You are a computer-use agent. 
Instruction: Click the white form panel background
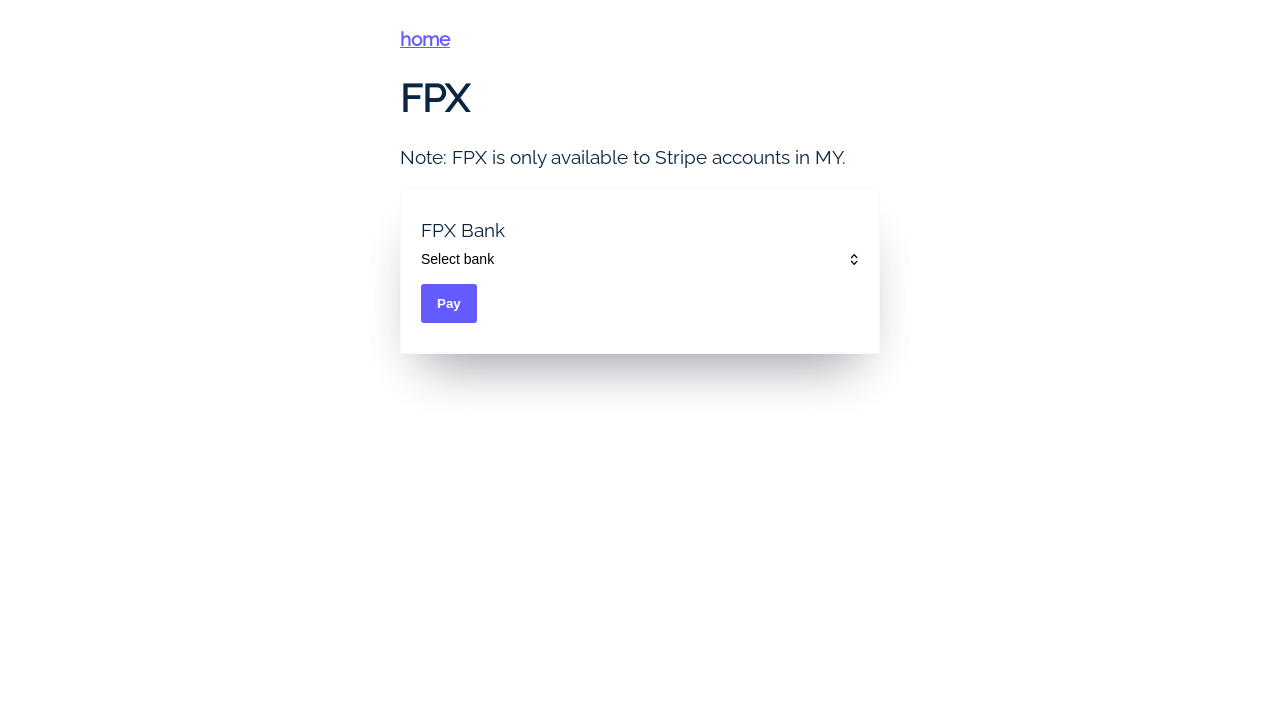coord(700,320)
